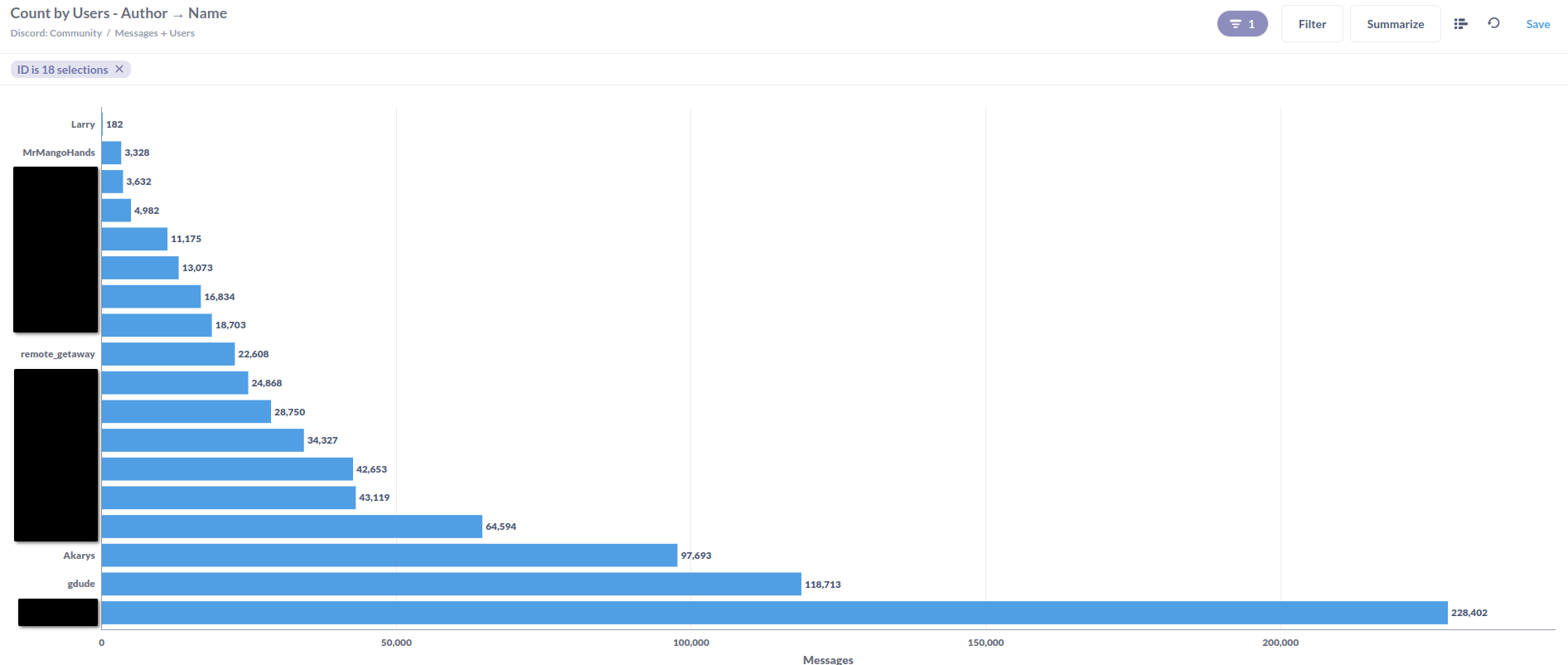
Task: Click the remote_getaway bar with 22,608
Action: tap(167, 354)
